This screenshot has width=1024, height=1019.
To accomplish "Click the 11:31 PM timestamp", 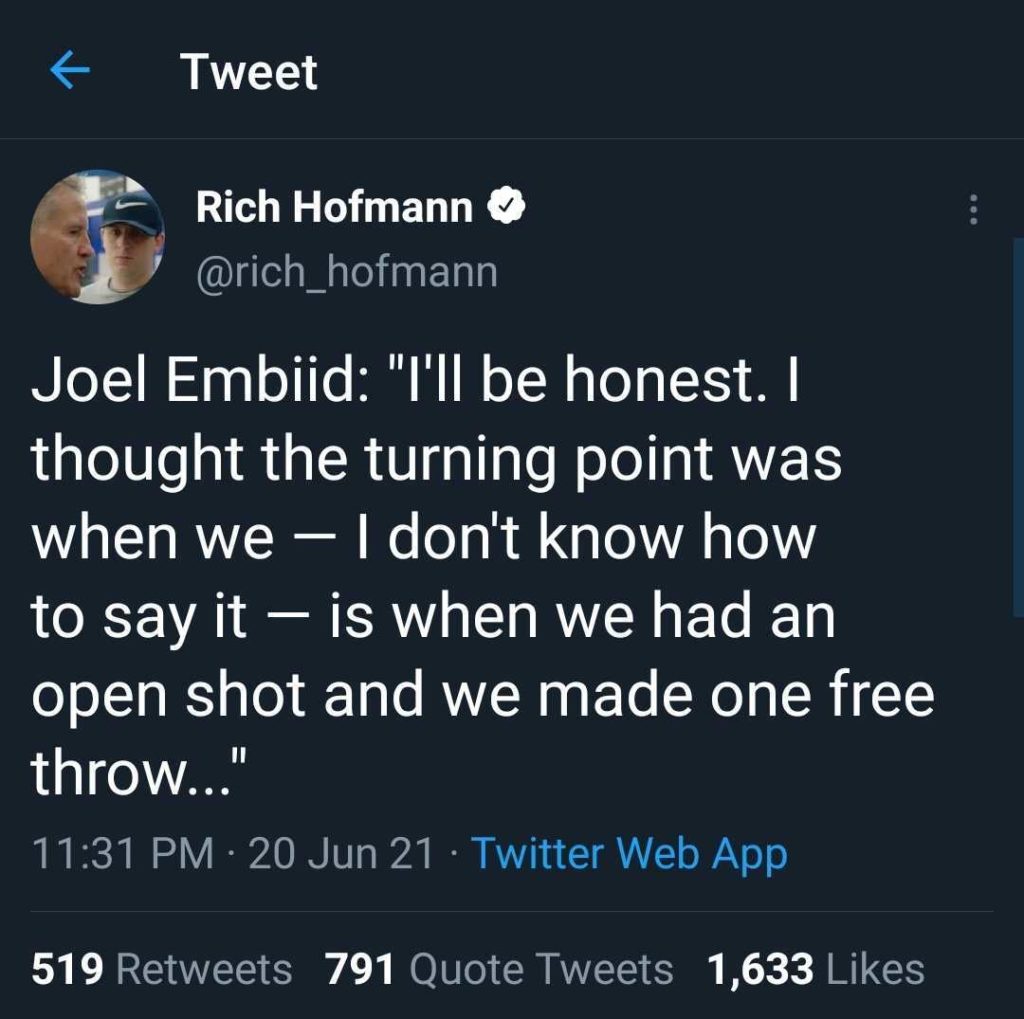I will coord(122,854).
